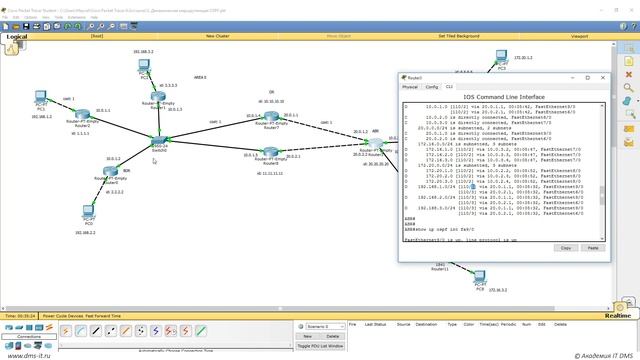This screenshot has height=360, width=640.
Task: Open the Drawing Palette toolbar icon
Action: click(123, 27)
